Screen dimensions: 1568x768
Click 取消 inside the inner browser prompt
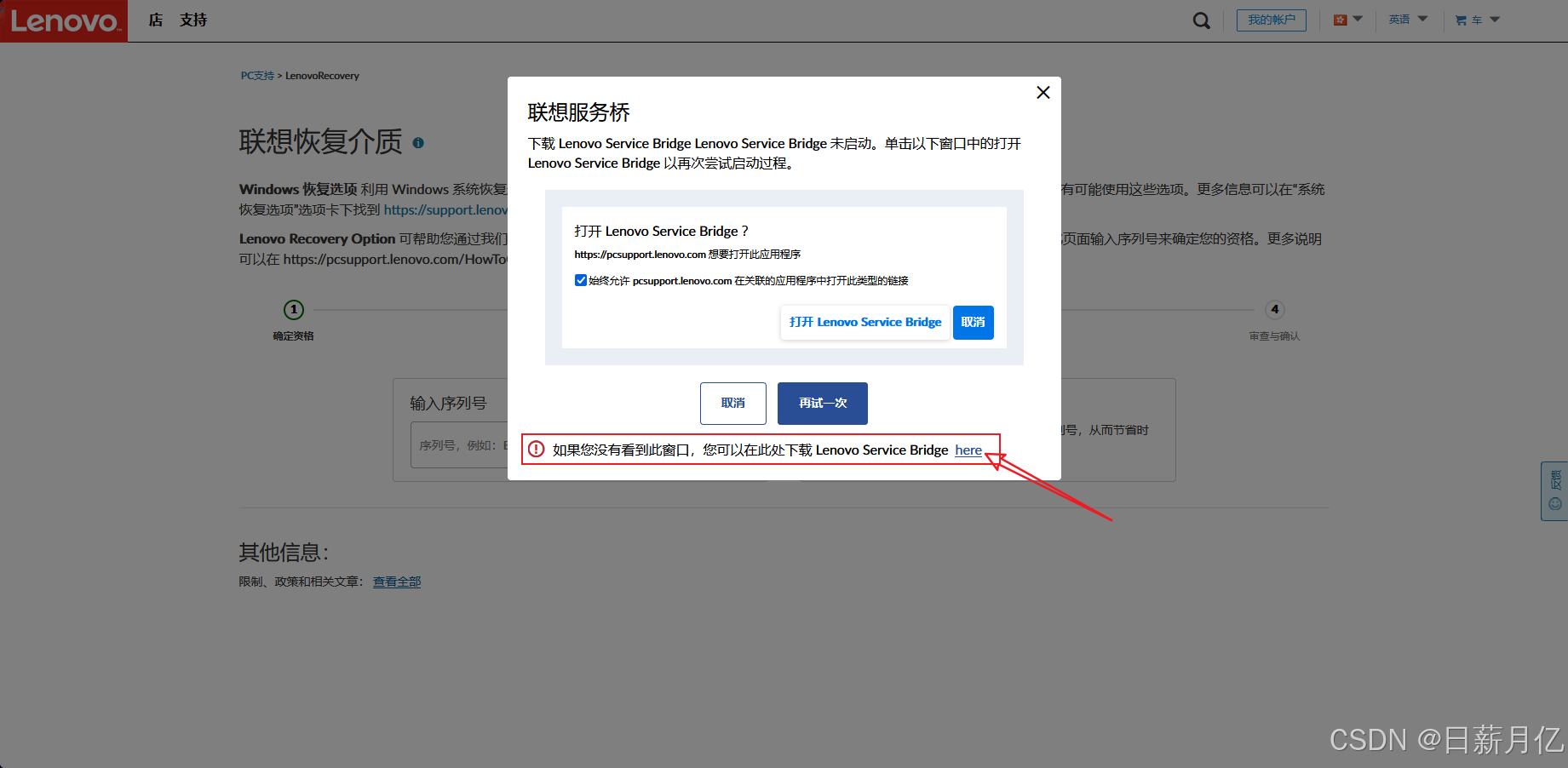pyautogui.click(x=973, y=323)
